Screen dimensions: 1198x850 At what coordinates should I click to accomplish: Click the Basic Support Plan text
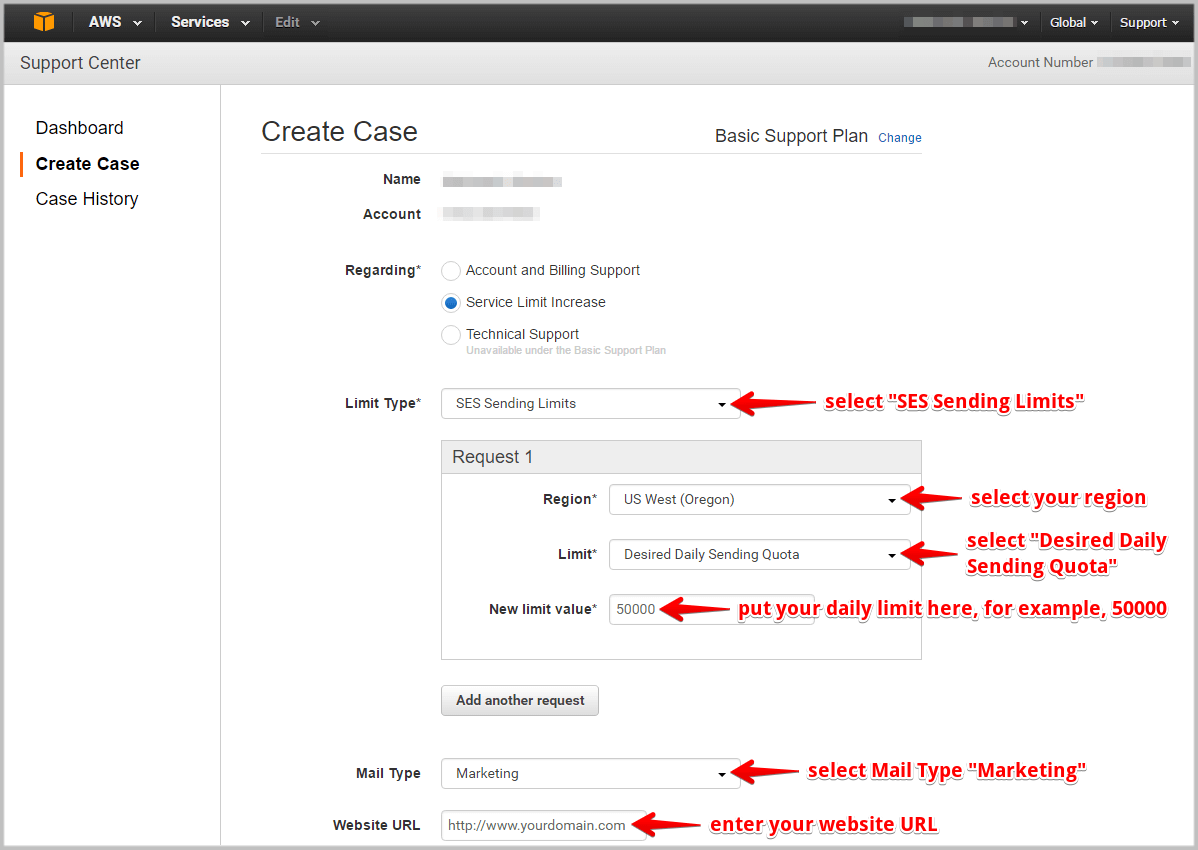click(791, 136)
